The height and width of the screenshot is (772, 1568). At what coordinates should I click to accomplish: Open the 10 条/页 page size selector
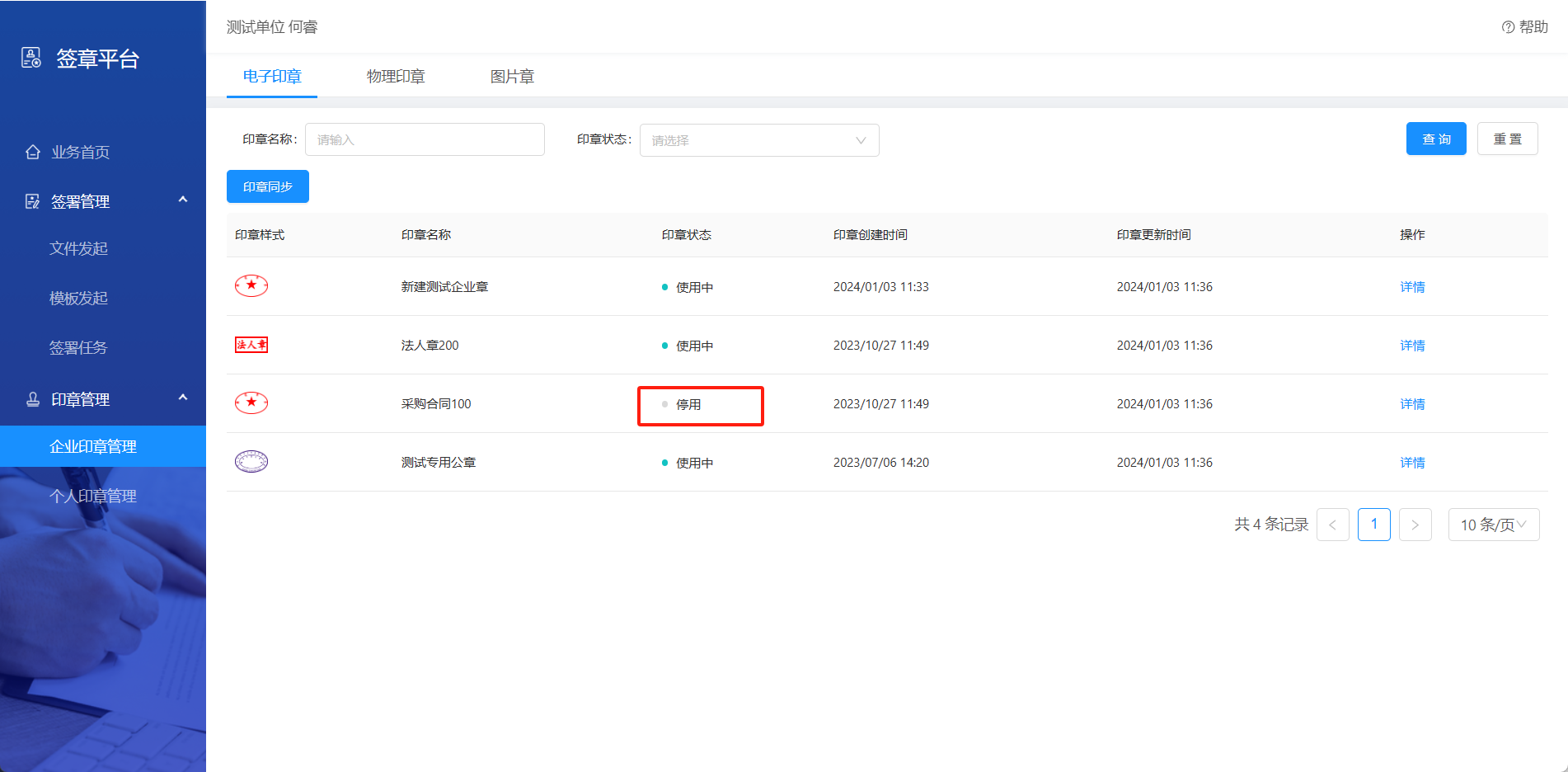pyautogui.click(x=1493, y=525)
